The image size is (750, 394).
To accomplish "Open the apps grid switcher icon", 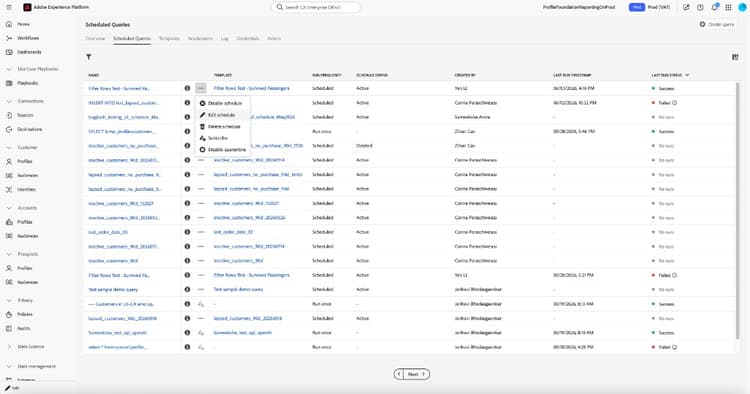I will point(728,7).
